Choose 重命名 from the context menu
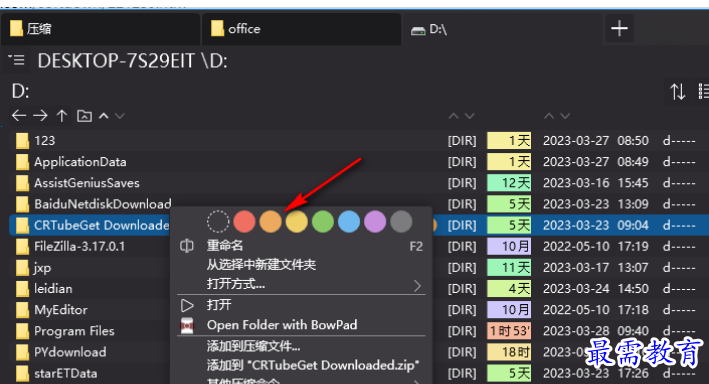The width and height of the screenshot is (709, 384). point(225,246)
